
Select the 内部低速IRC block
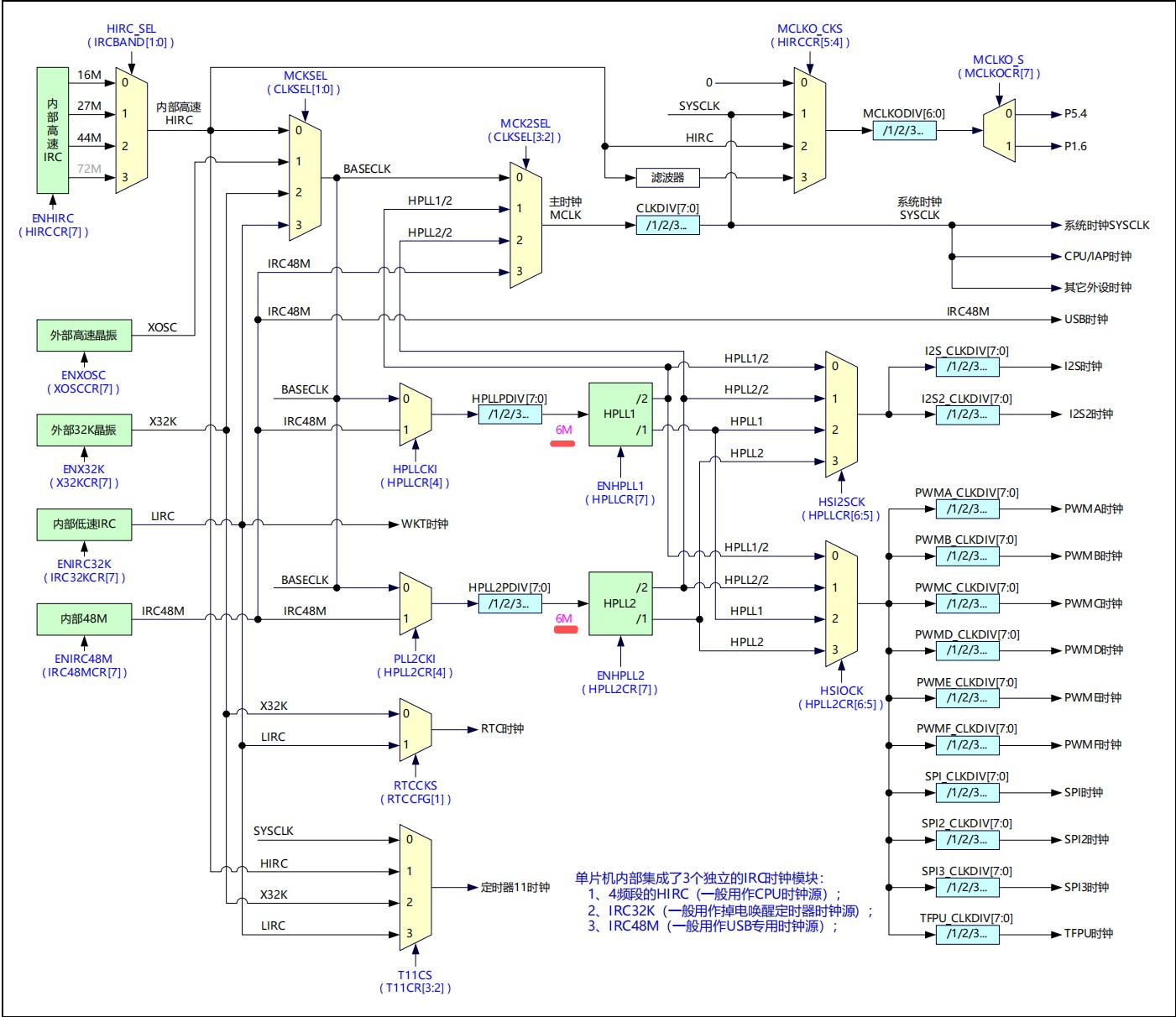point(84,524)
